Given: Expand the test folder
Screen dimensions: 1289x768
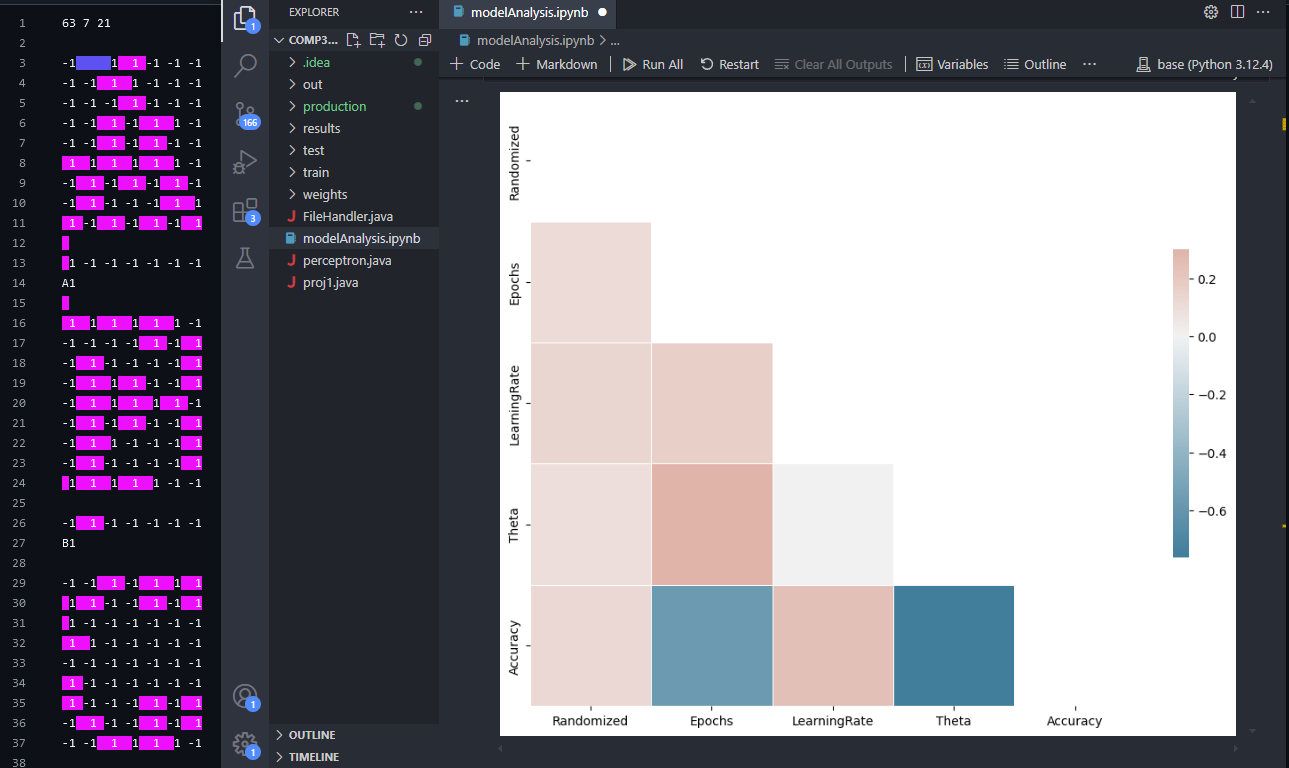Looking at the screenshot, I should click(354, 150).
